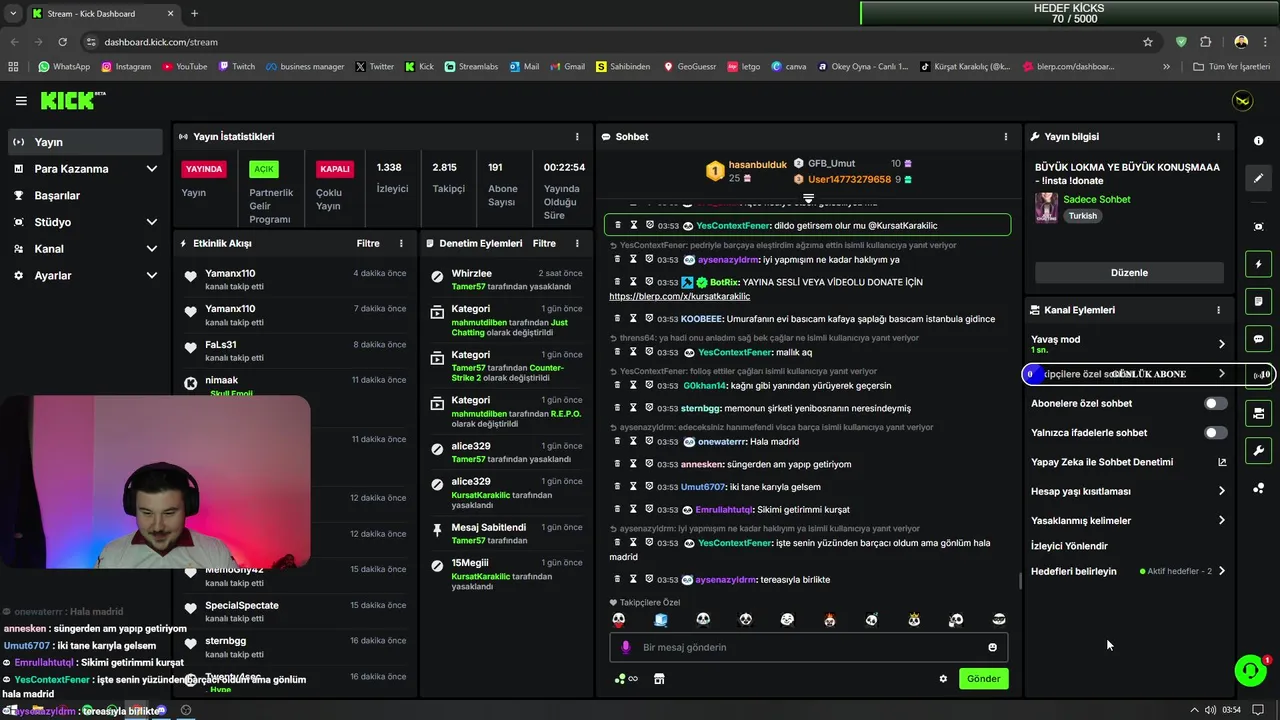
Task: Open emoji picker in message box
Action: click(992, 647)
